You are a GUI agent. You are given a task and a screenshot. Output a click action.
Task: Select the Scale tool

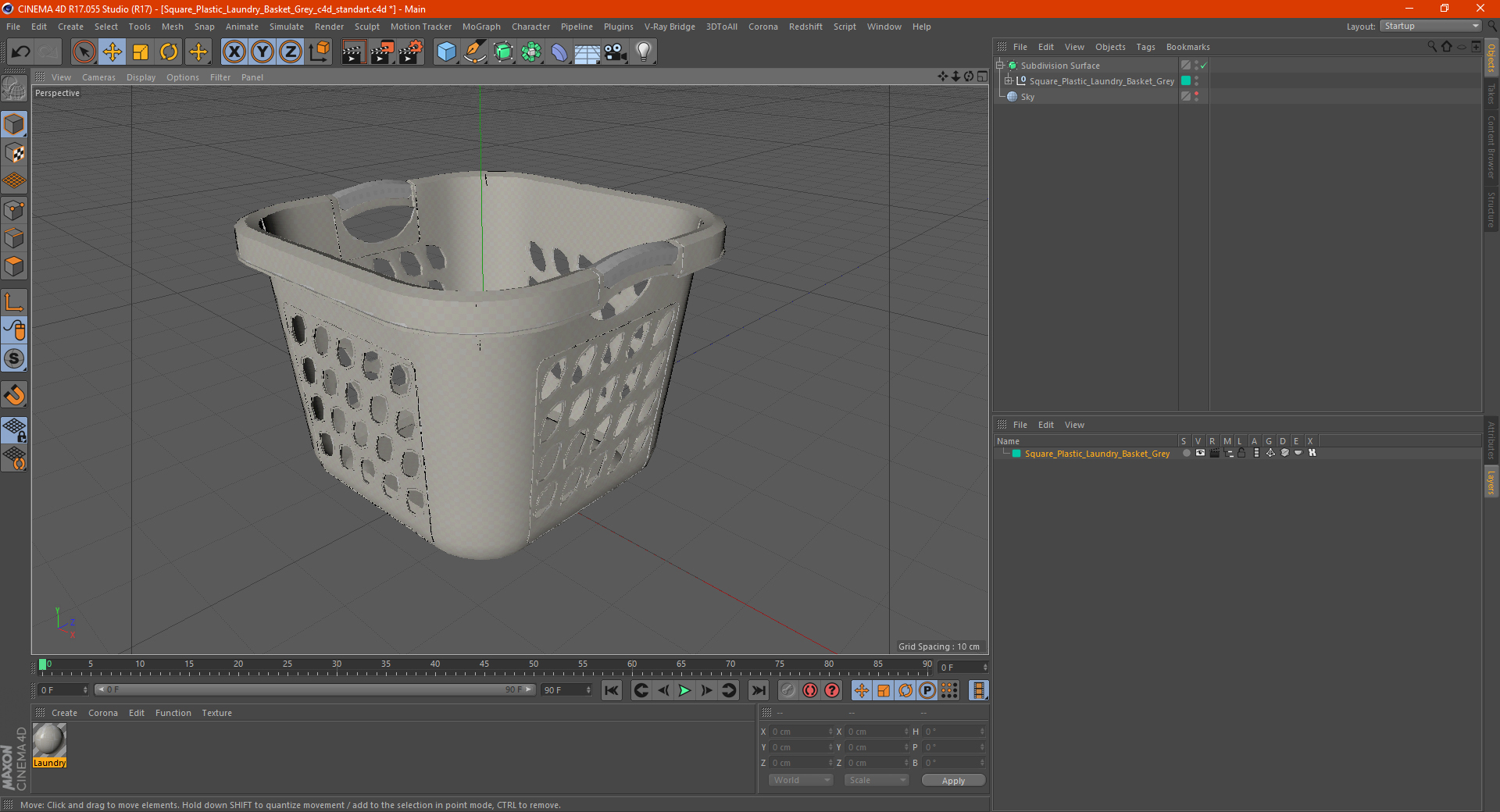pyautogui.click(x=141, y=52)
